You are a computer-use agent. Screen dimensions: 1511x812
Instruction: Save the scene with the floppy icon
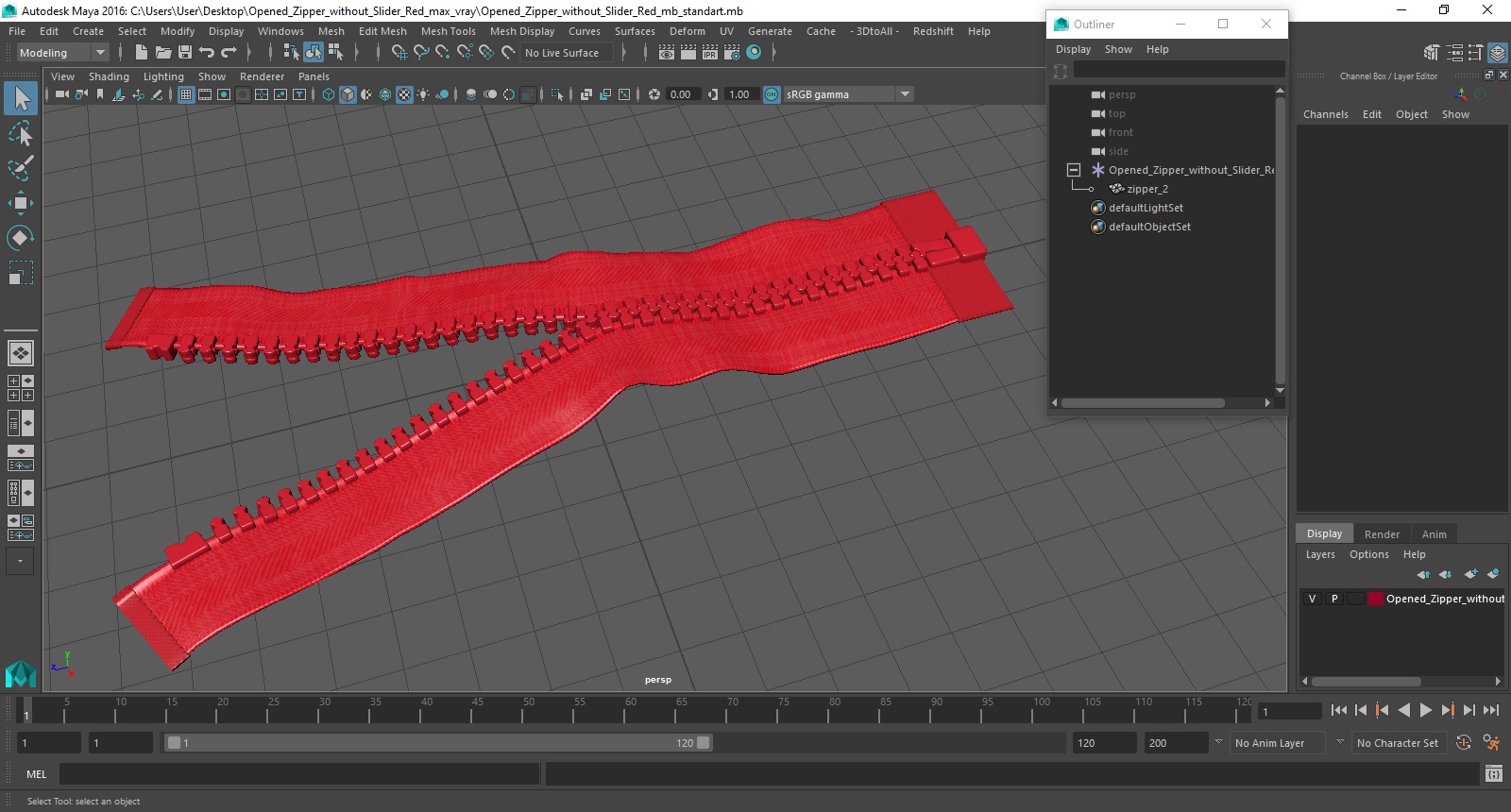pos(185,53)
